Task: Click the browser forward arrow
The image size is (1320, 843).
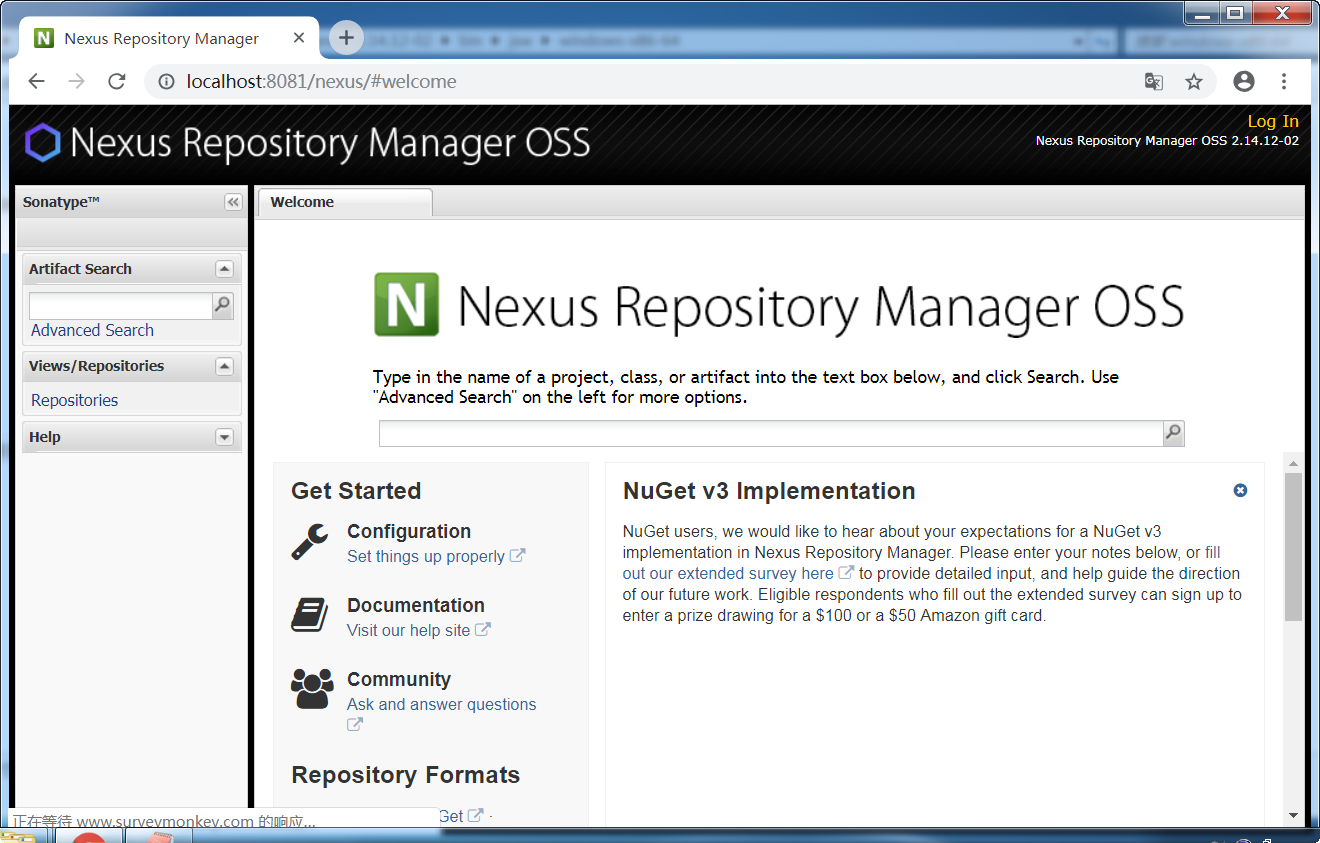Action: pos(77,82)
